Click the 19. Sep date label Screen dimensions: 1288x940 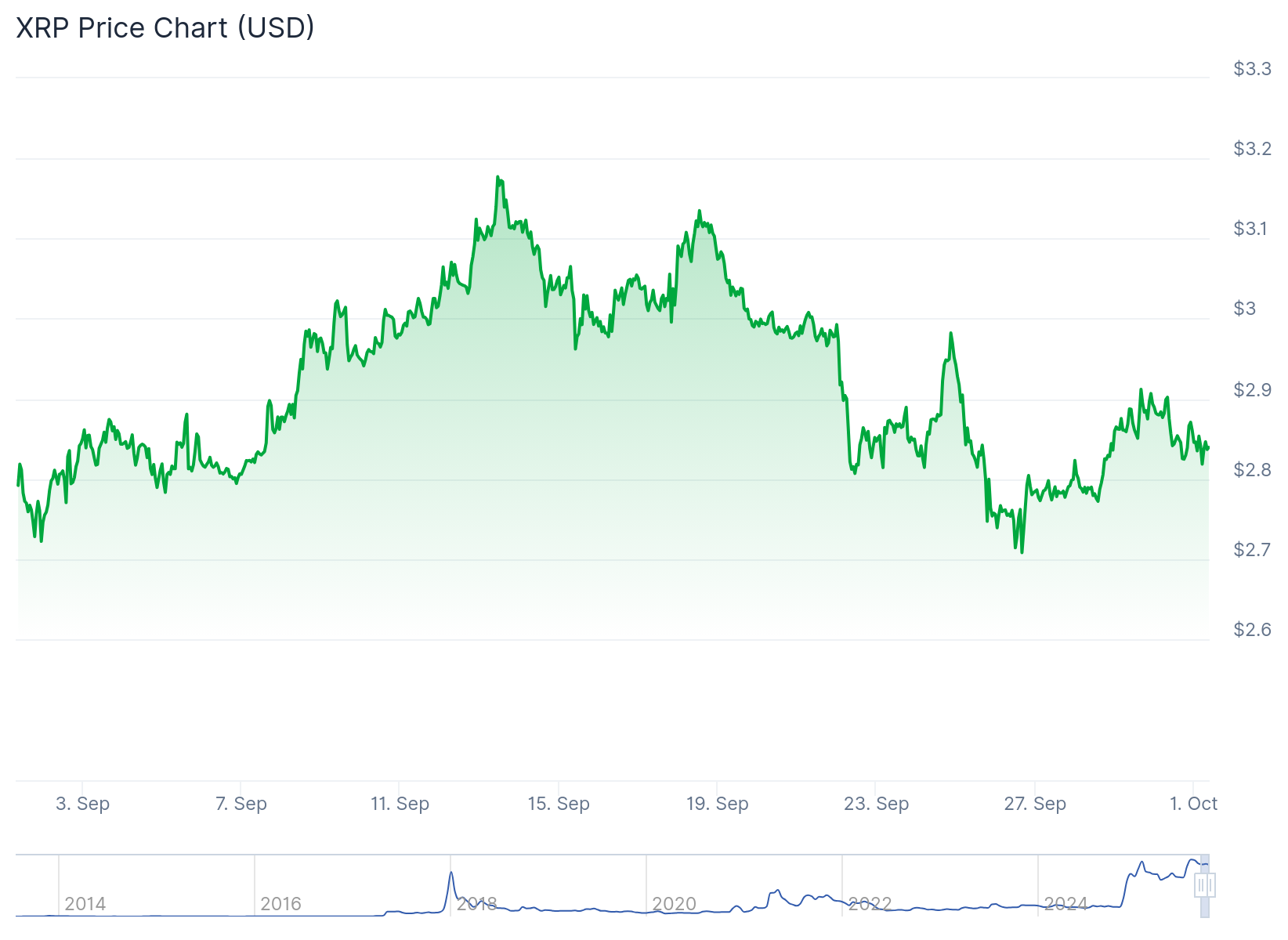(717, 804)
